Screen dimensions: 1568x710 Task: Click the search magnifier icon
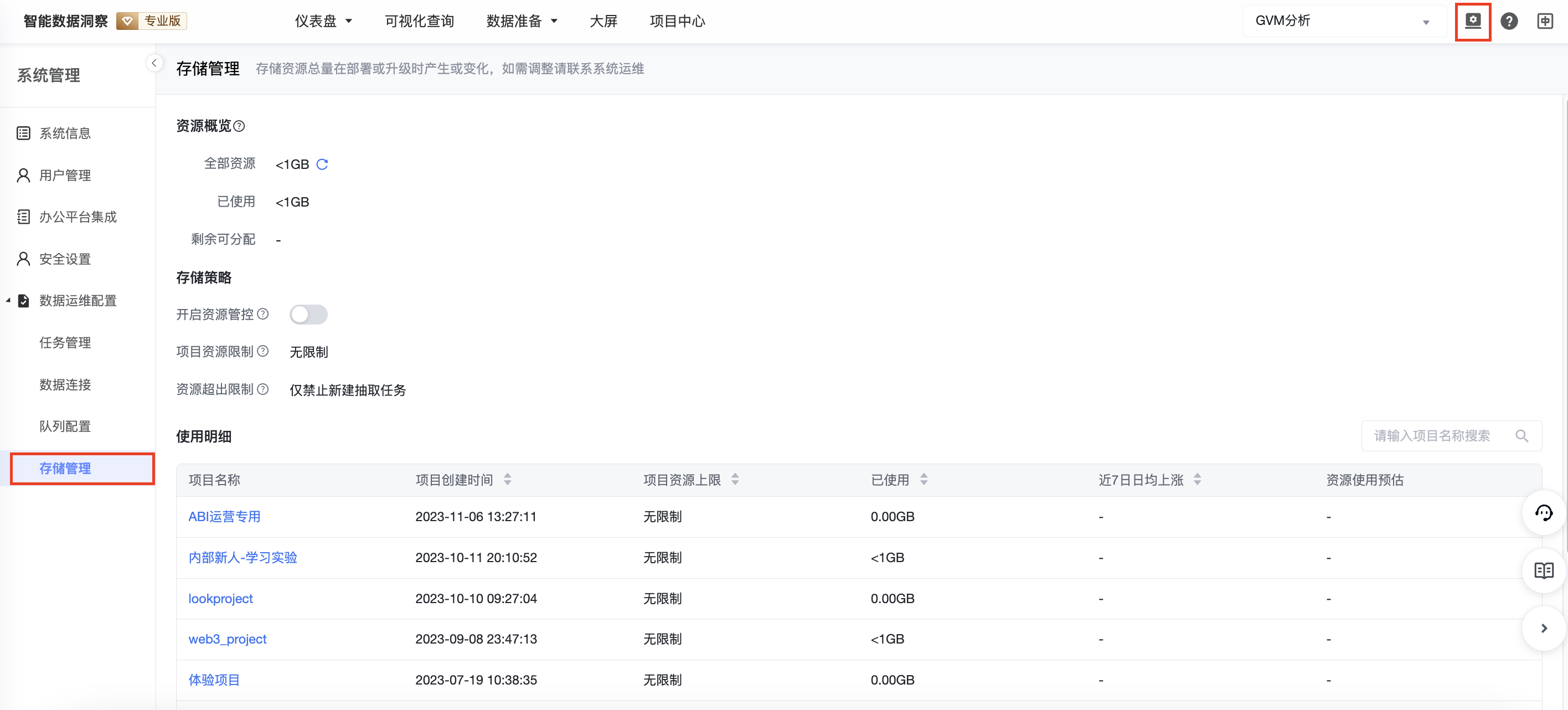pos(1521,436)
